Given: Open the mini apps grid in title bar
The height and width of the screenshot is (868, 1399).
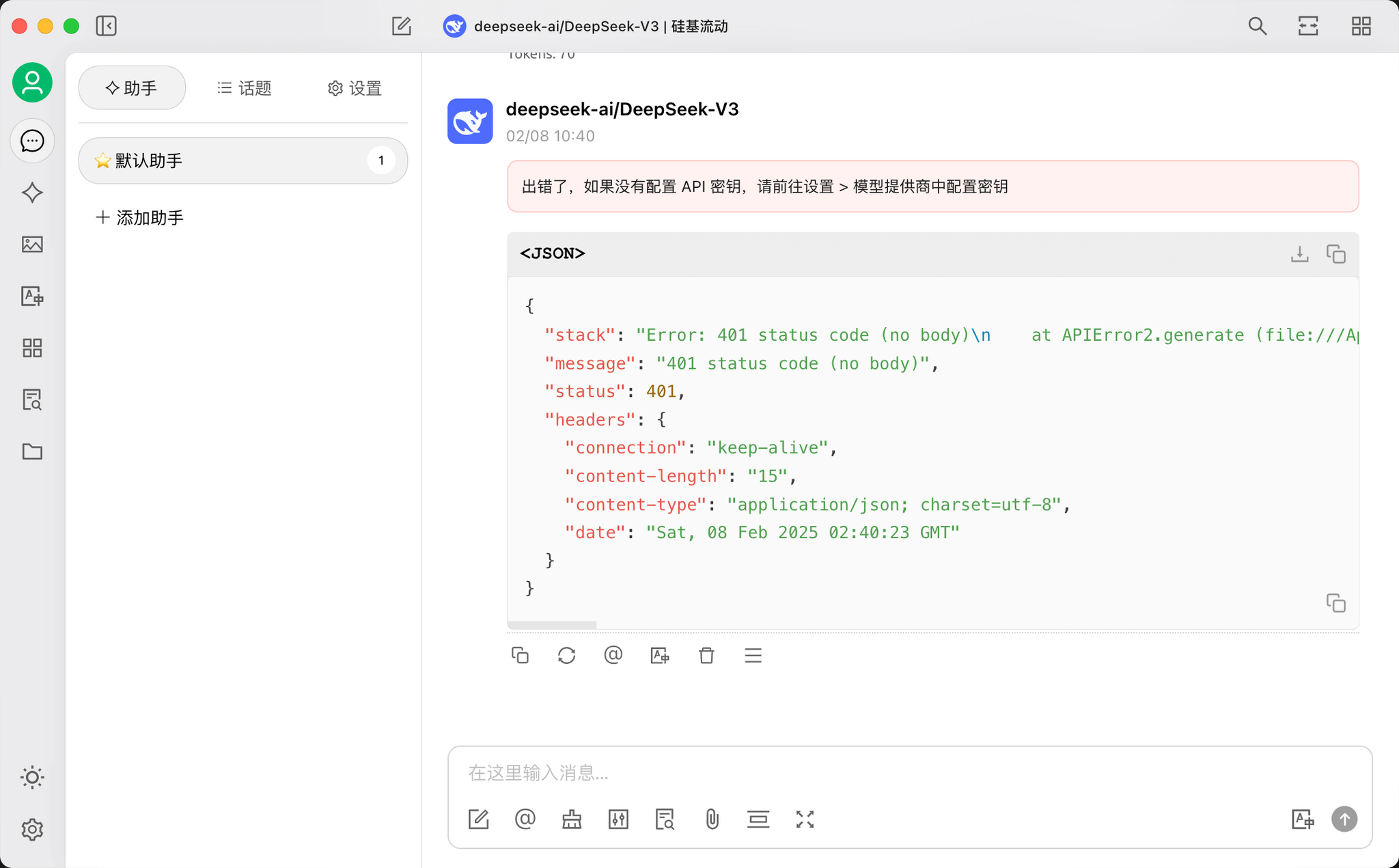Looking at the screenshot, I should tap(1361, 26).
